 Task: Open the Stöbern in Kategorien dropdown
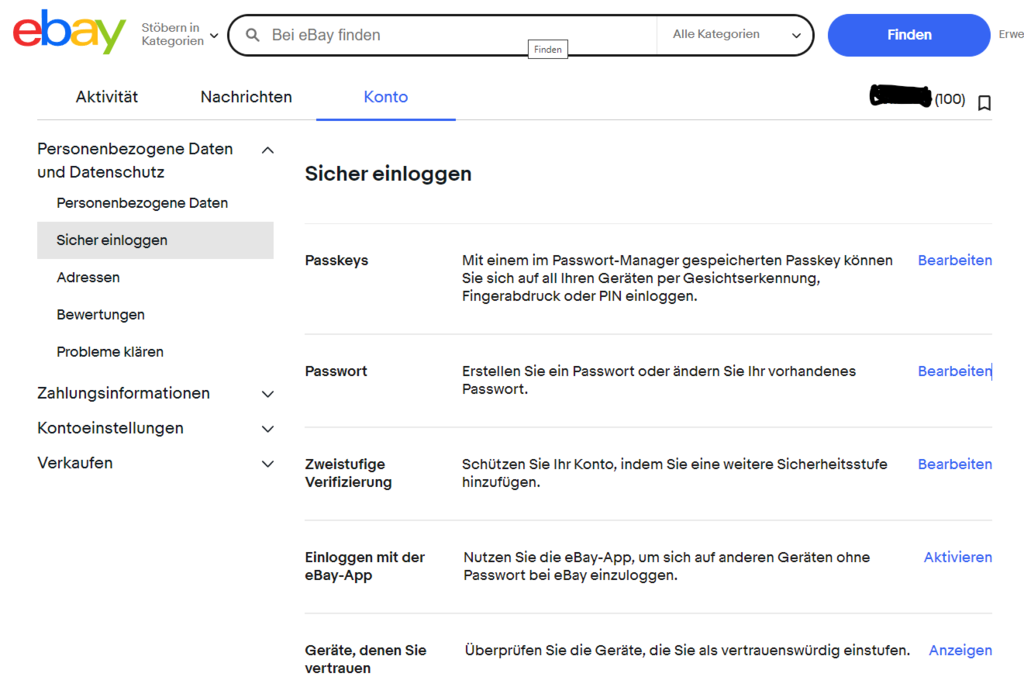180,35
